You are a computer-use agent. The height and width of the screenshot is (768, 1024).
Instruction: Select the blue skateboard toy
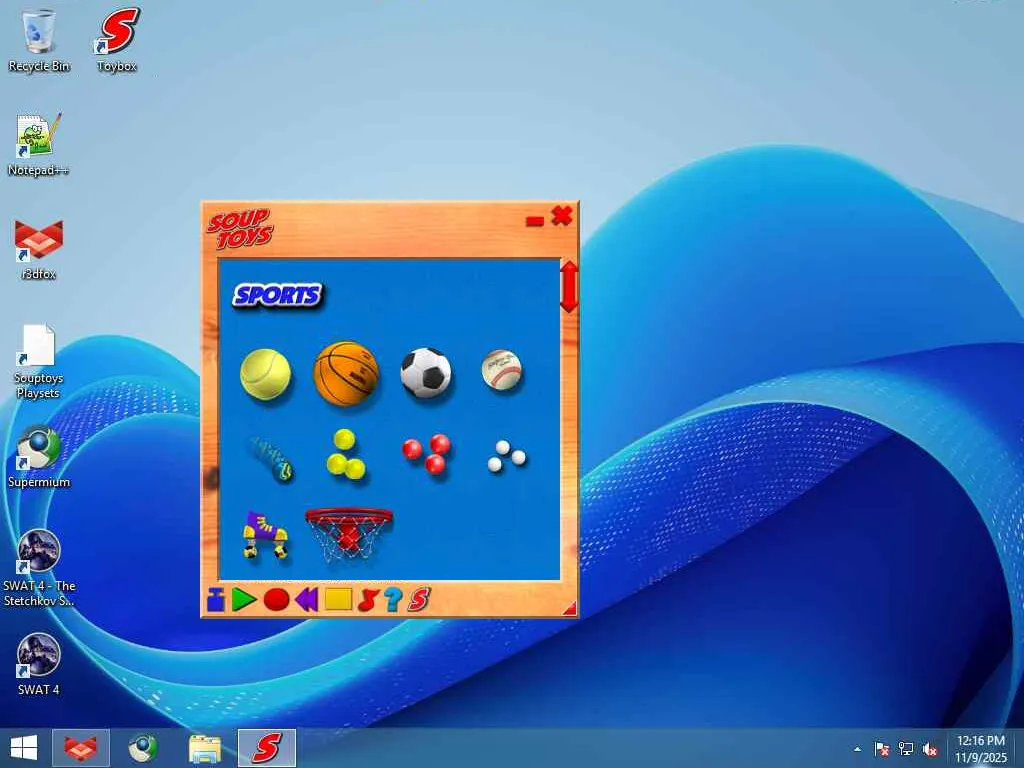pos(271,459)
